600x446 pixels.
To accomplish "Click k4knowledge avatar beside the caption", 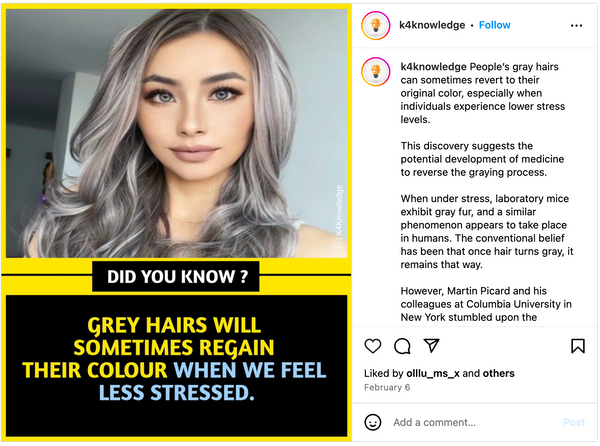I will [x=376, y=72].
